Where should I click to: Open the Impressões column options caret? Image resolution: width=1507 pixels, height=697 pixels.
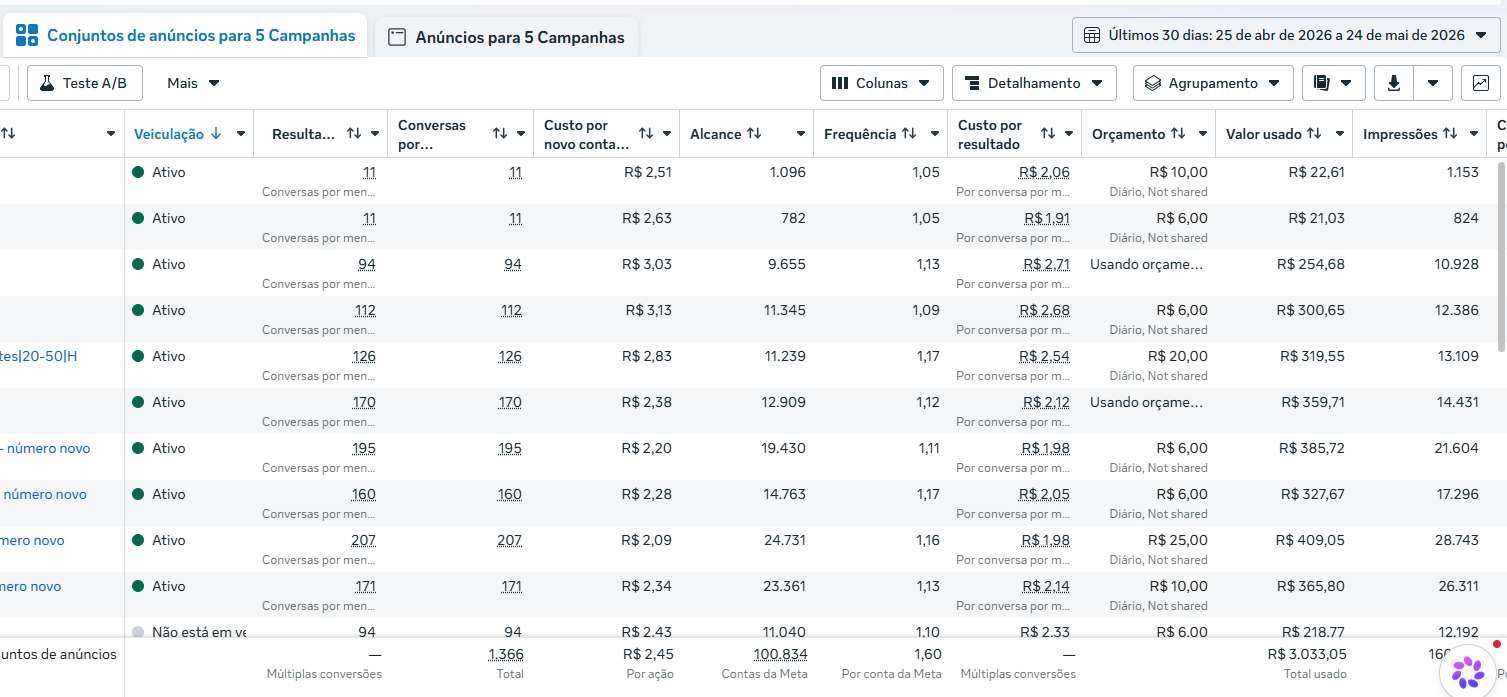coord(1474,134)
